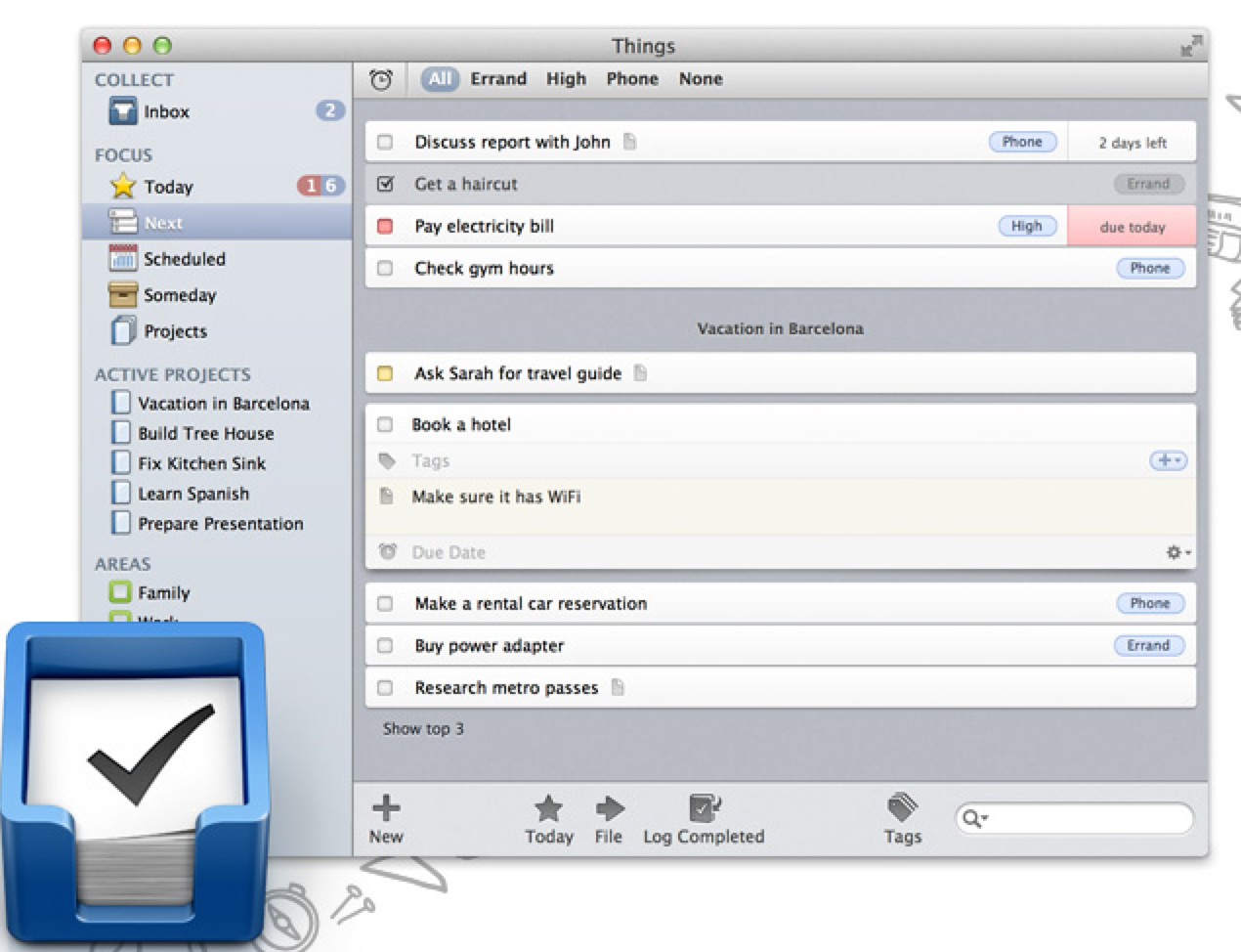Click Phone tag on Discuss report with John
The height and width of the screenshot is (952, 1241).
[1022, 142]
